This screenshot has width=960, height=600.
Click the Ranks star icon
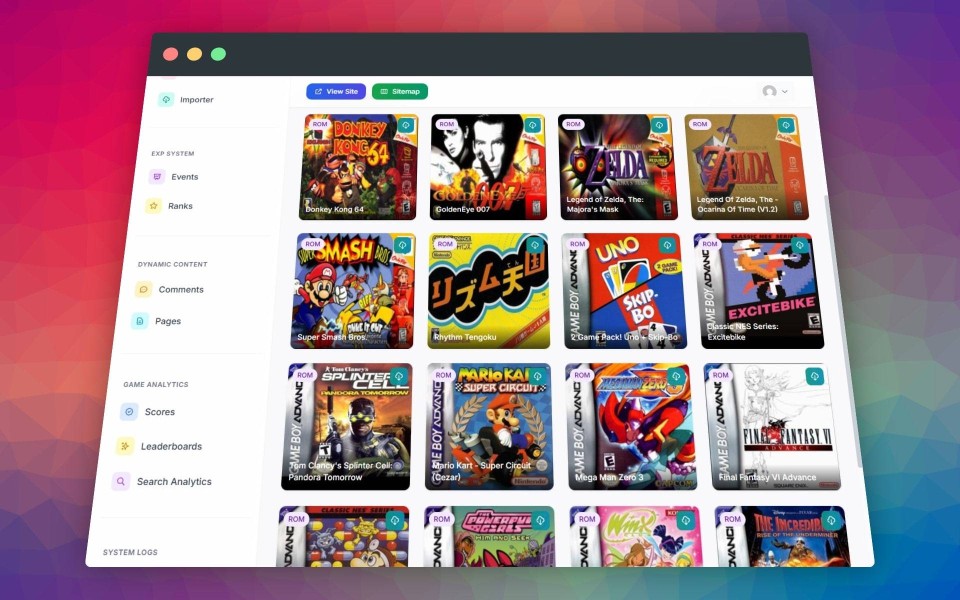tap(154, 206)
